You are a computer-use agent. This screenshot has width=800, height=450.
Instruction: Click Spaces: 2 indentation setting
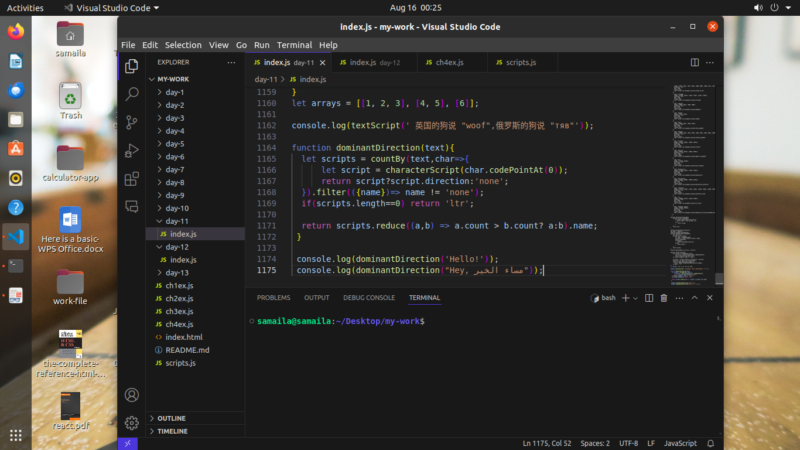tap(595, 443)
